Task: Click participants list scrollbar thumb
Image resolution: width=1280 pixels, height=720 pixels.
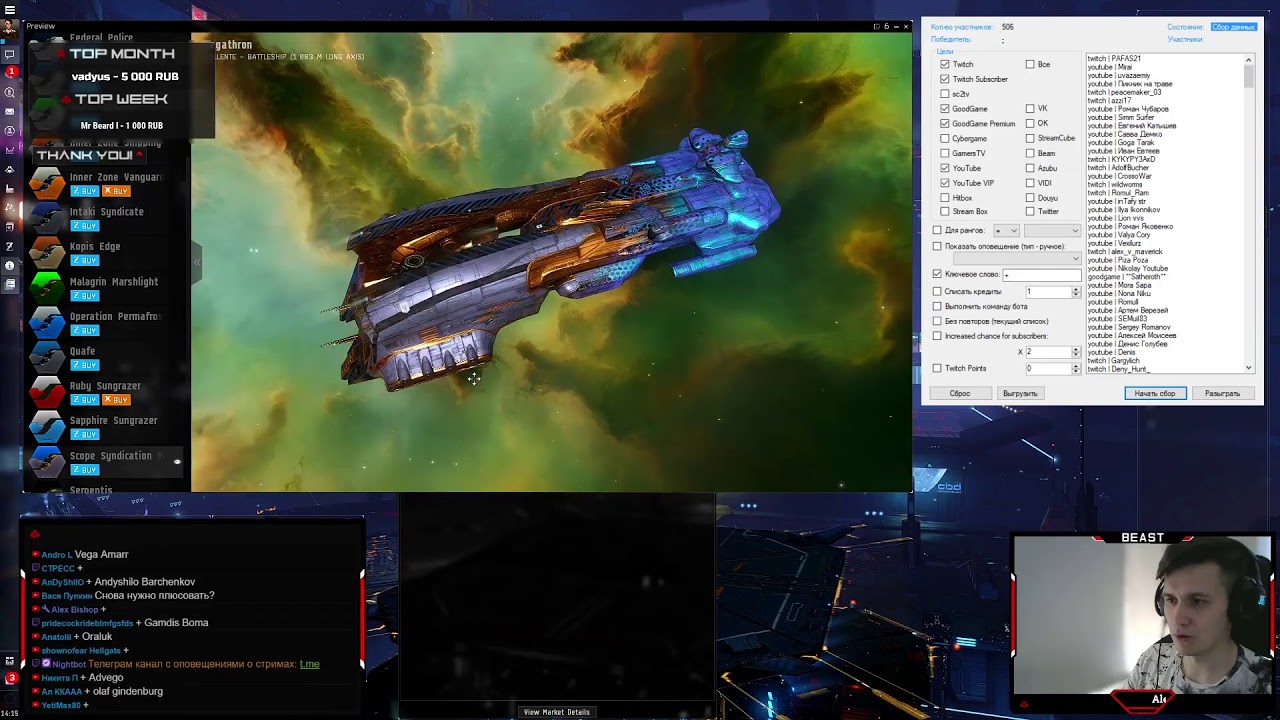Action: [x=1249, y=75]
